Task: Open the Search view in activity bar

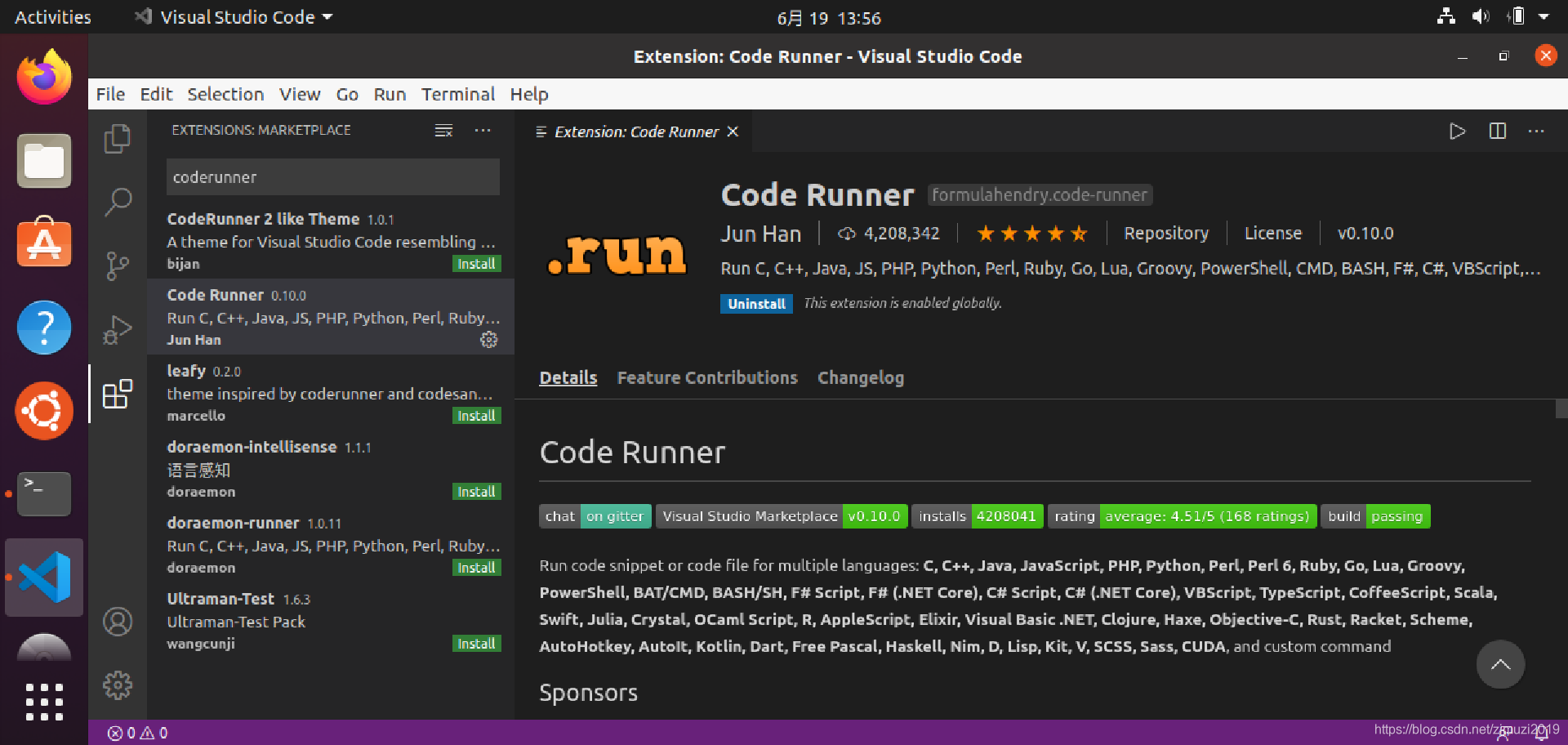Action: [x=118, y=202]
